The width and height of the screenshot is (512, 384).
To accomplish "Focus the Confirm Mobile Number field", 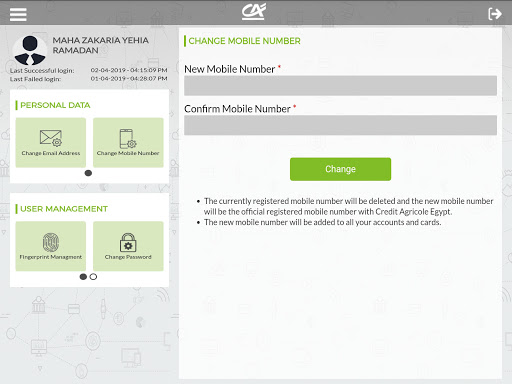I will 340,125.
